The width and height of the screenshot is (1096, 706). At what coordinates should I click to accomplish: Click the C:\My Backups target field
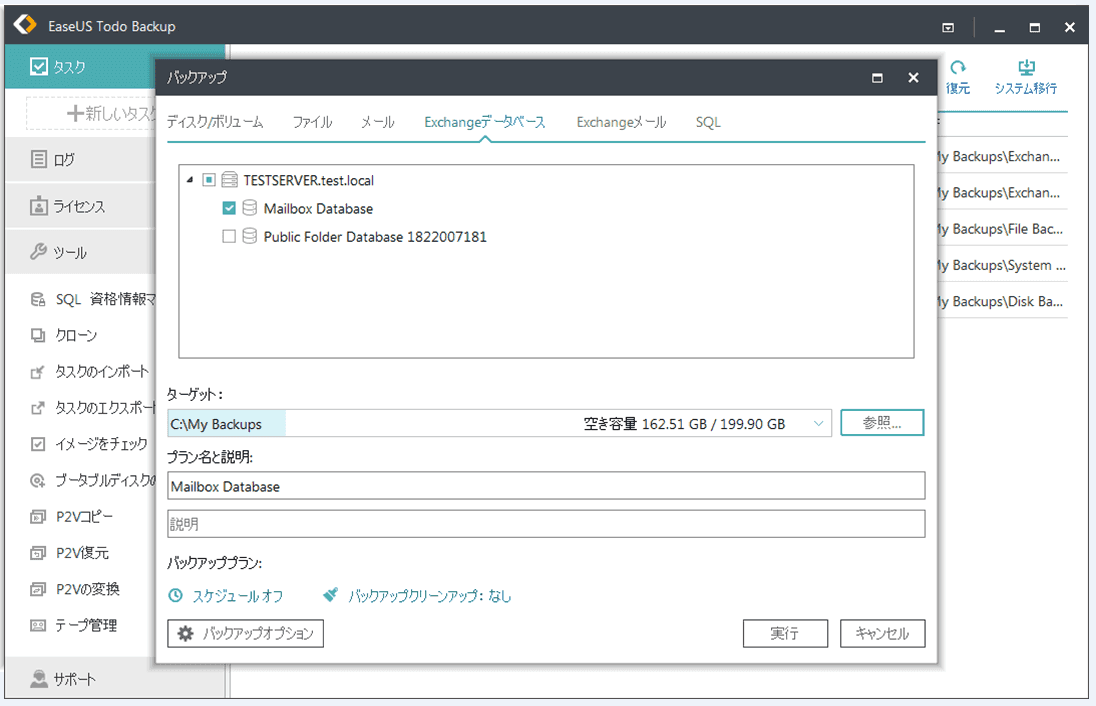500,424
